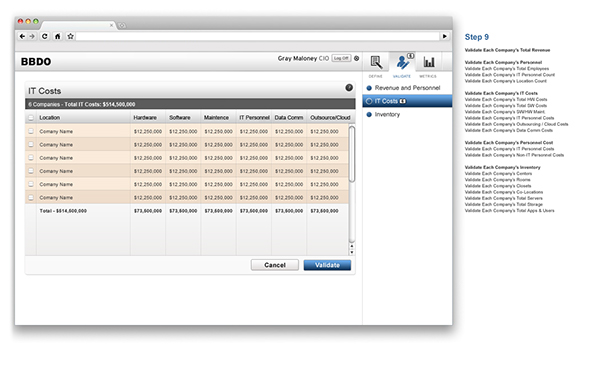Click the Outsource/Cloud column total $73,600,000

324,211
